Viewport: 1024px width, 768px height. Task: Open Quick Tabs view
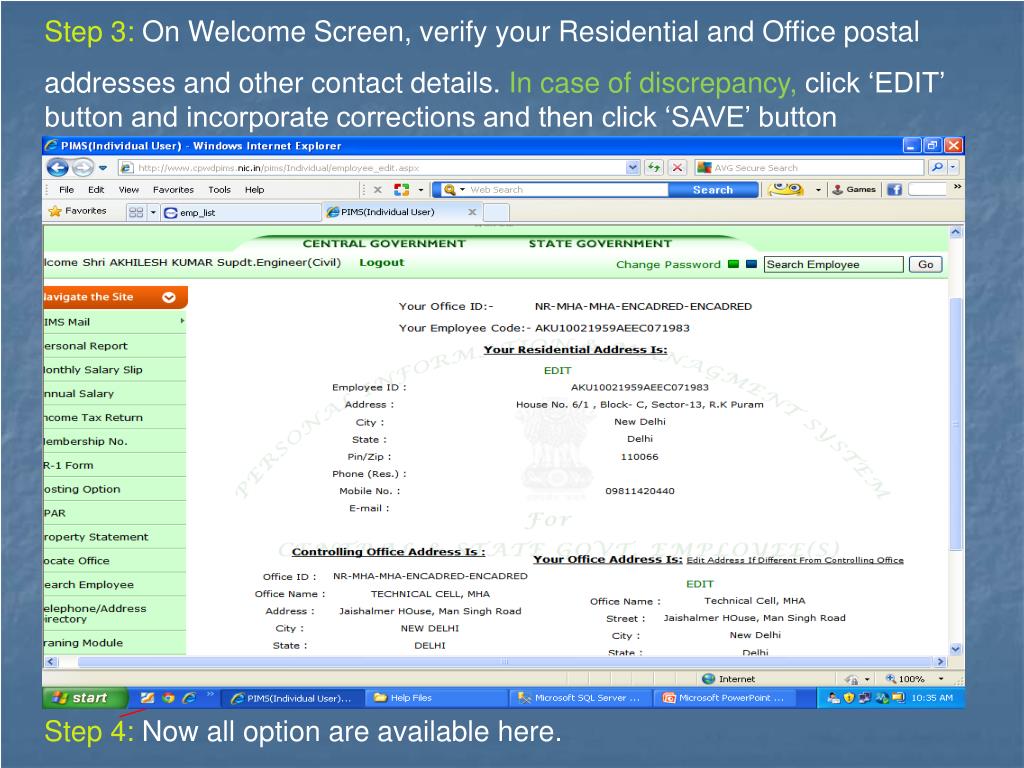pyautogui.click(x=134, y=211)
